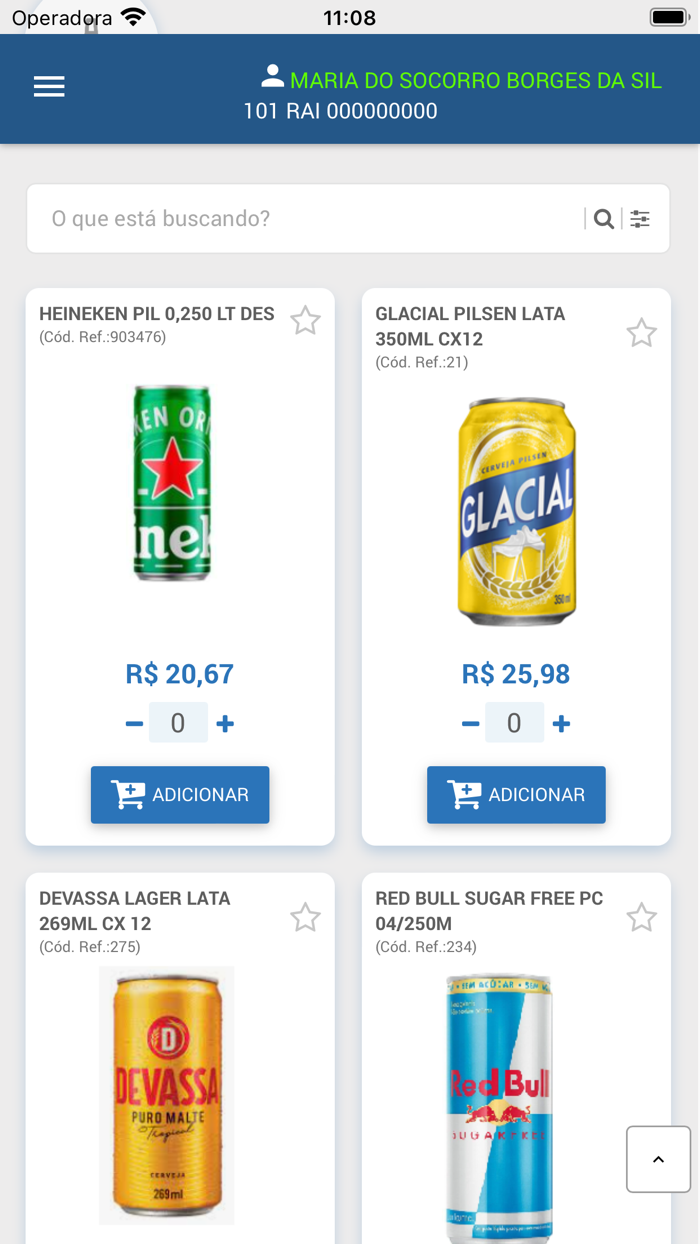Click the scroll-to-top chevron button
Viewport: 700px width, 1244px height.
658,1159
